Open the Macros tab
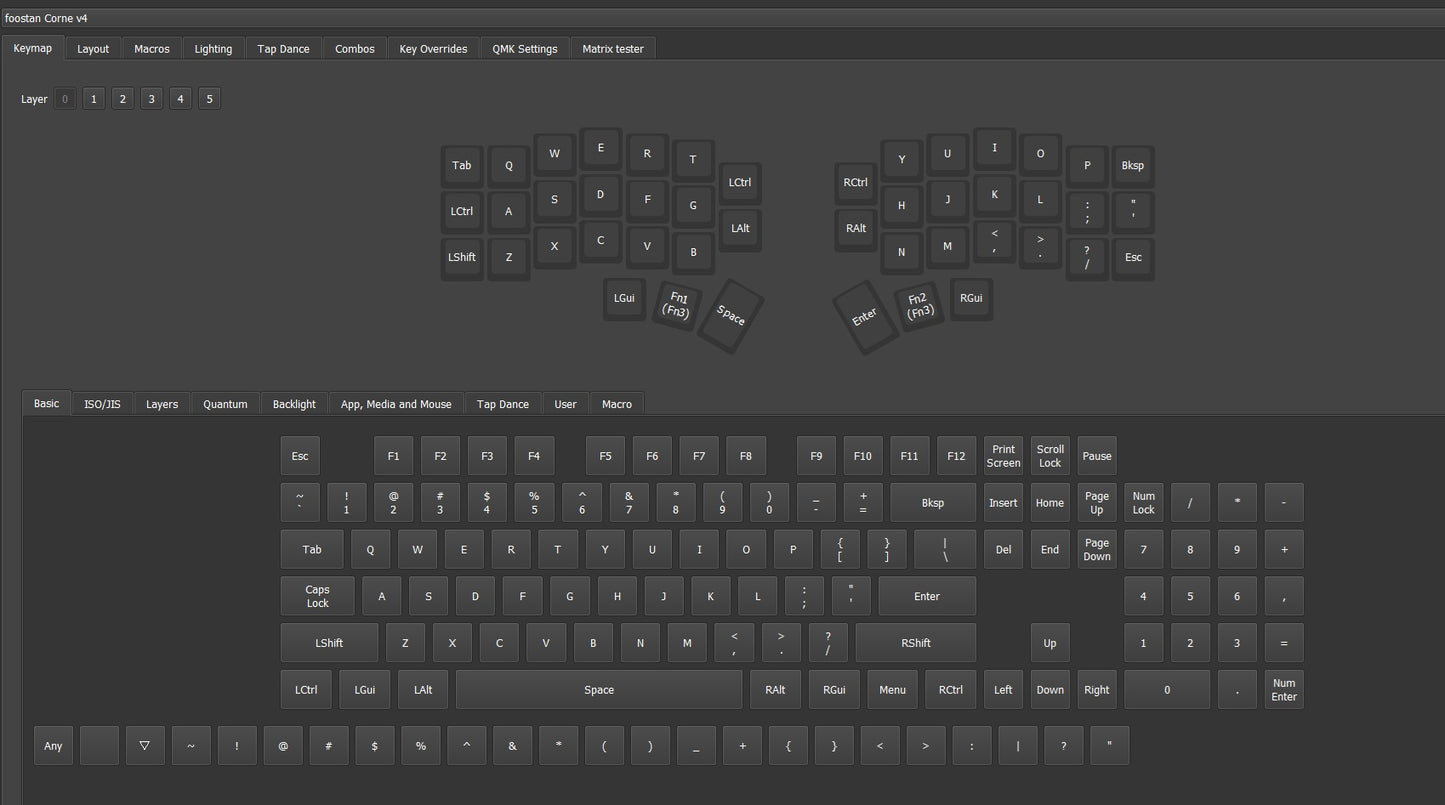This screenshot has width=1445, height=805. point(151,48)
